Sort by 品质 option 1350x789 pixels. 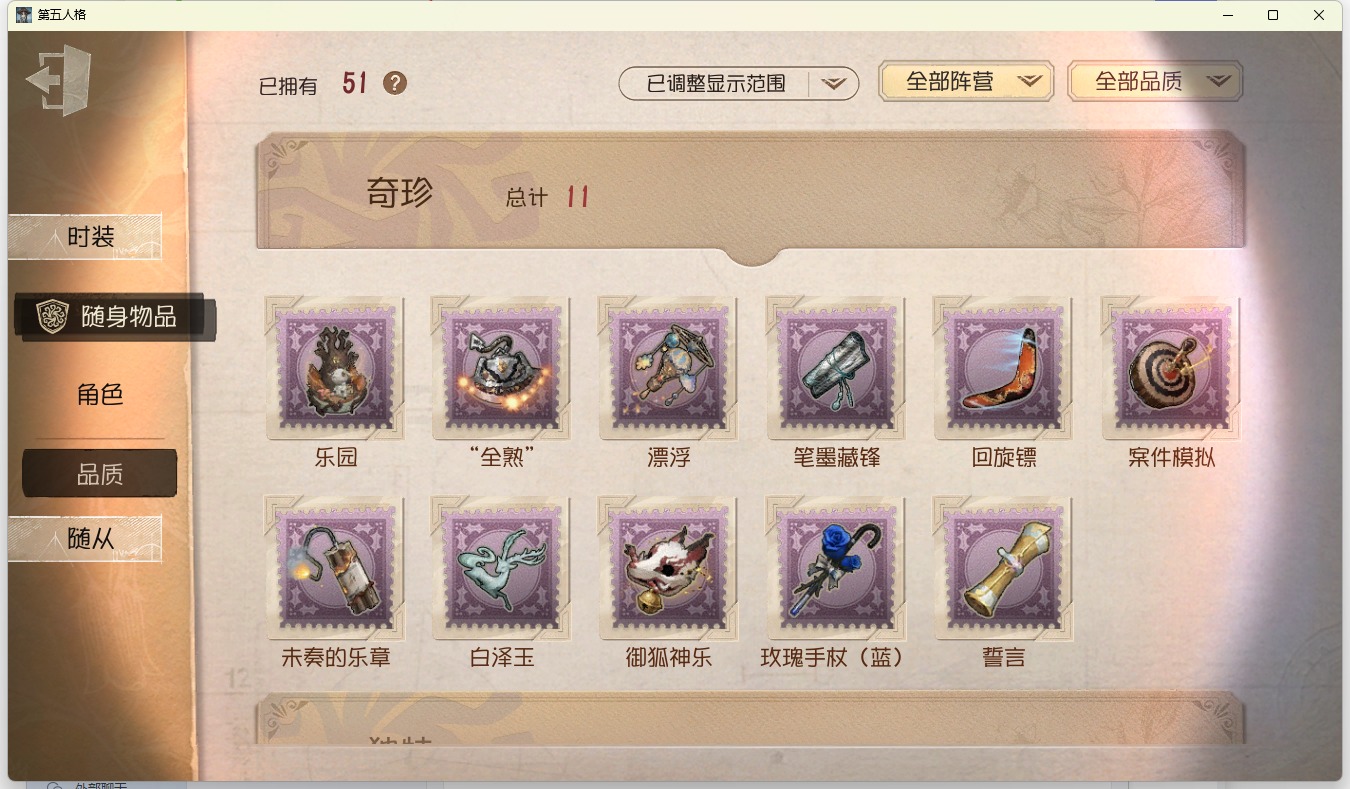[x=100, y=474]
